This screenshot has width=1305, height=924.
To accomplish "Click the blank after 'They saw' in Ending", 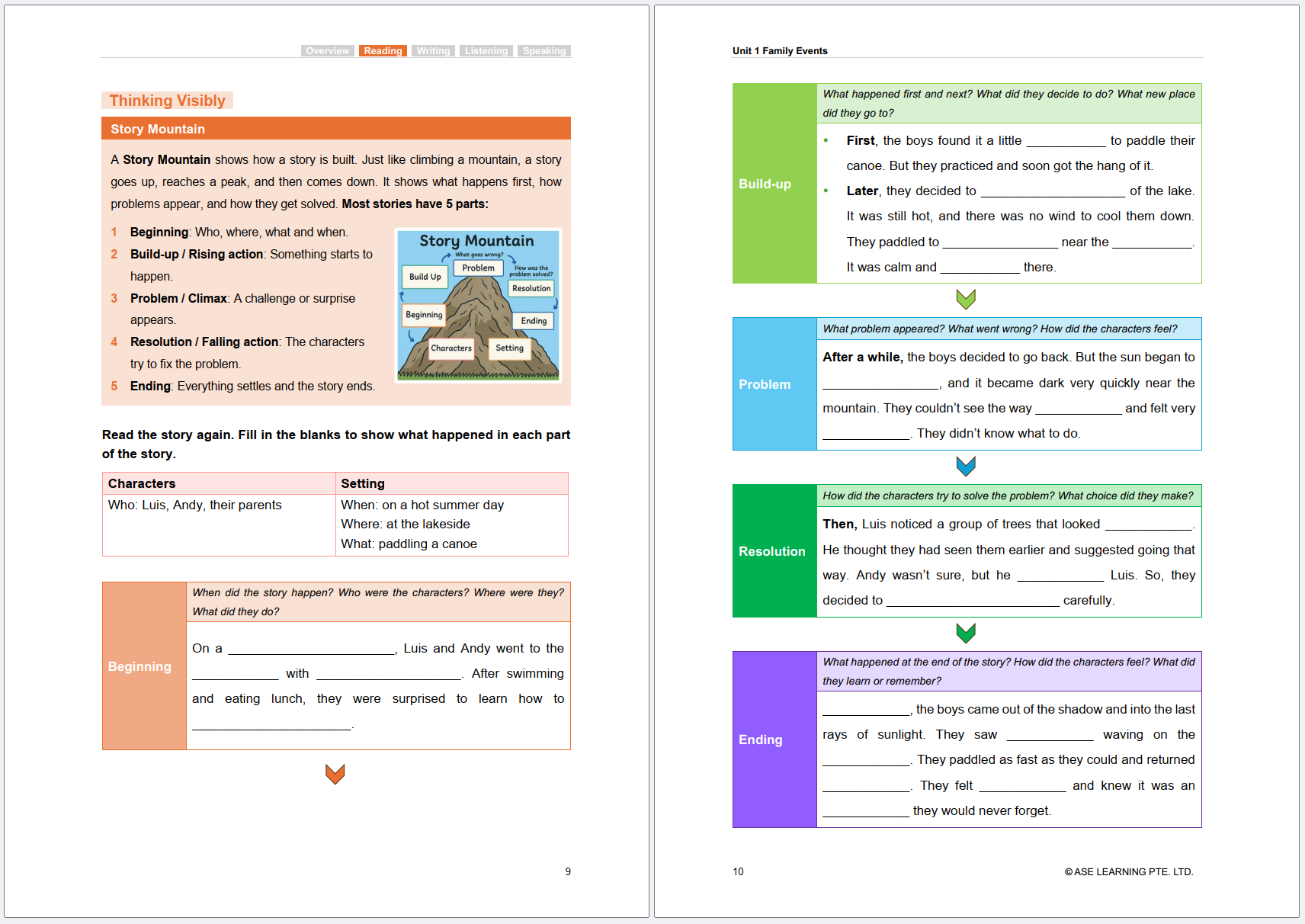I will [1050, 735].
